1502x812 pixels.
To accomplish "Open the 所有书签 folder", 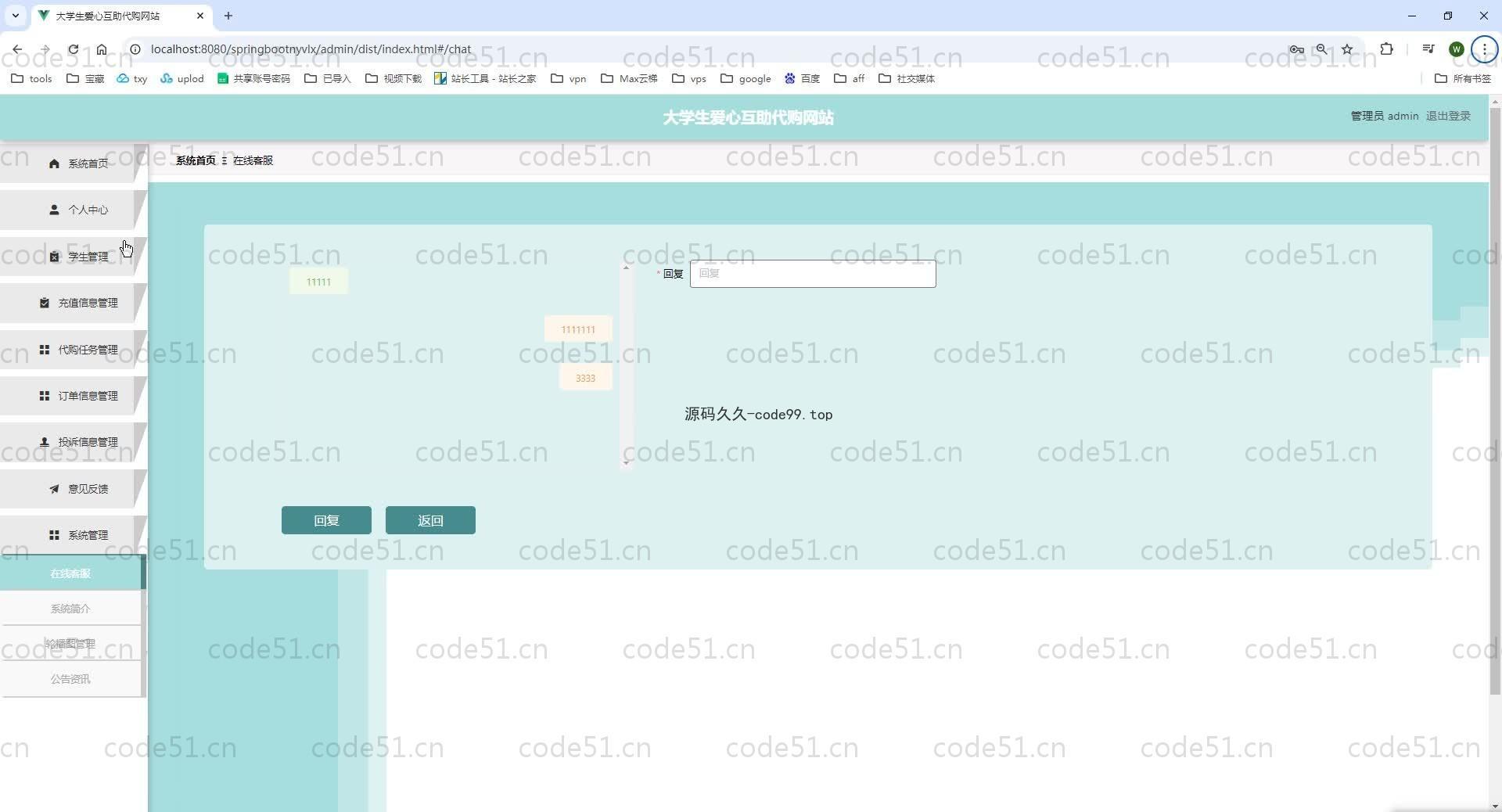I will (1463, 78).
